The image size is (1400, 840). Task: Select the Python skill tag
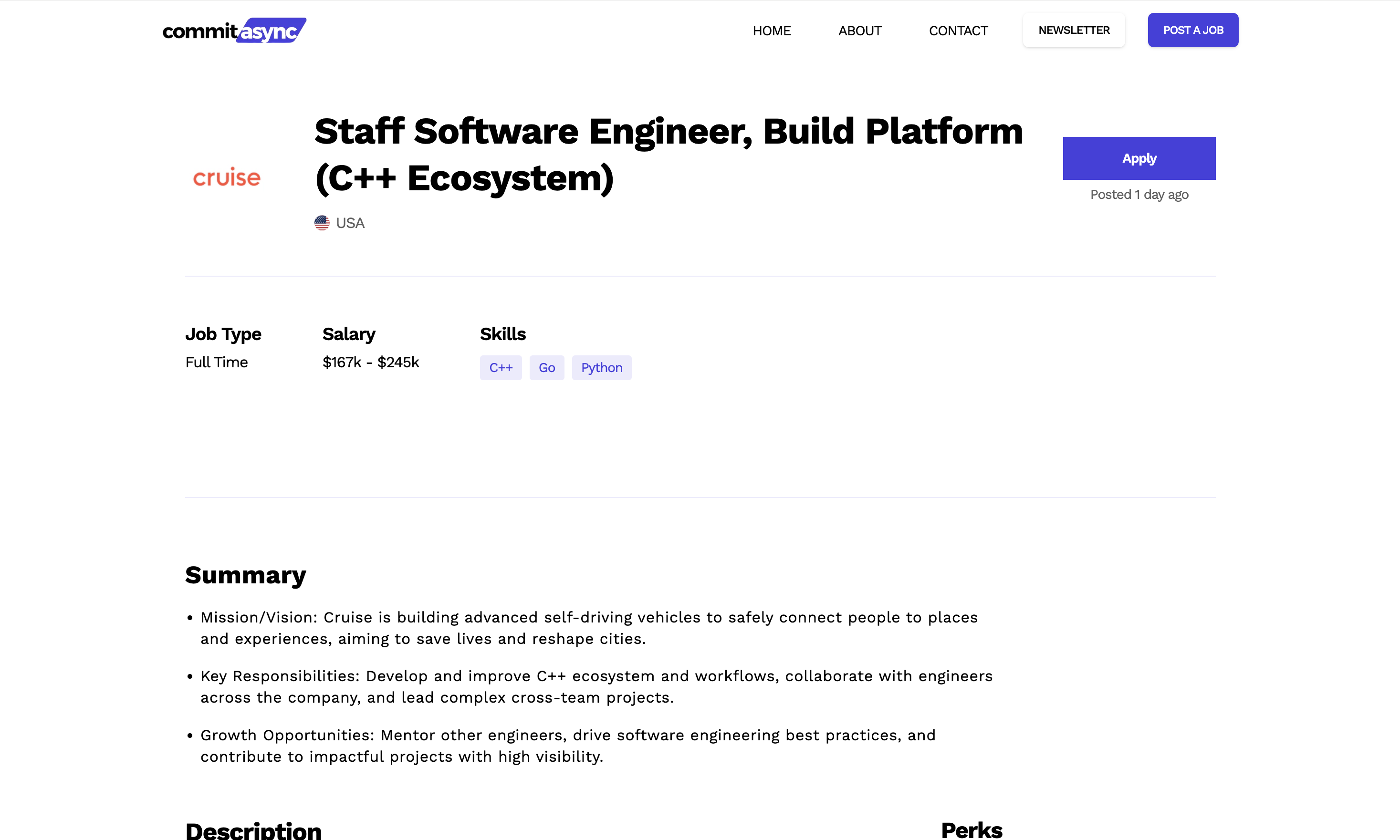click(601, 368)
